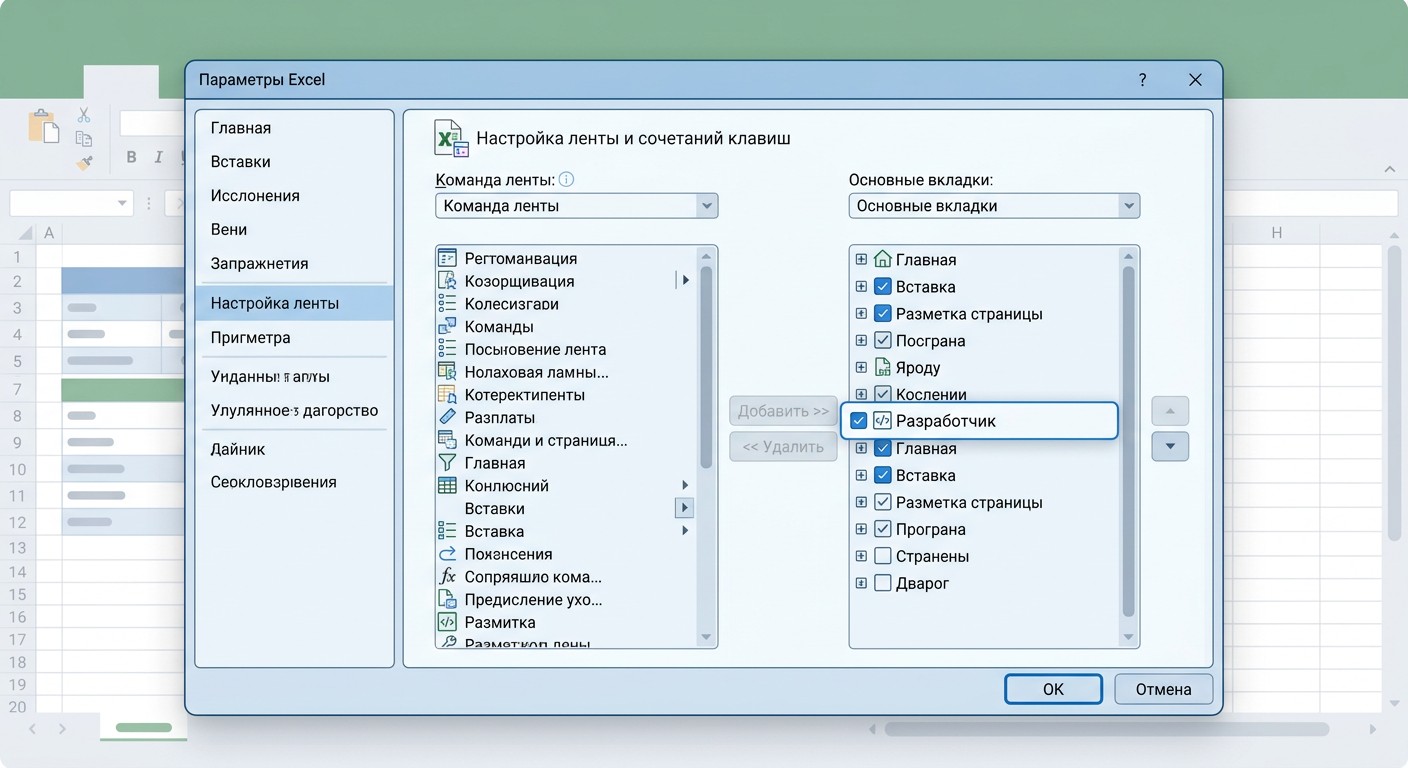Viewport: 1408px width, 768px height.
Task: Click the Размитка code icon
Action: (447, 622)
